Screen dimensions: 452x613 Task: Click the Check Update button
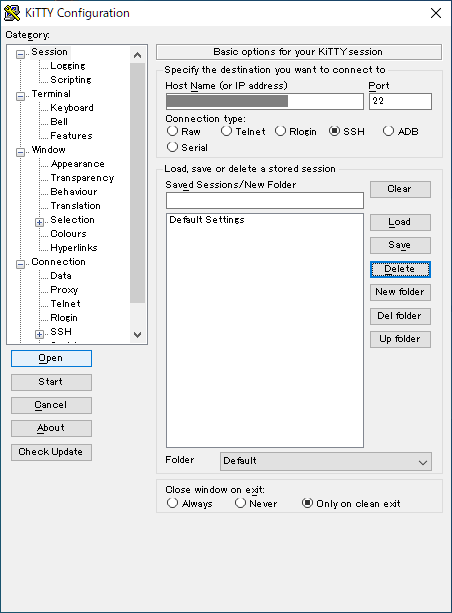point(51,452)
